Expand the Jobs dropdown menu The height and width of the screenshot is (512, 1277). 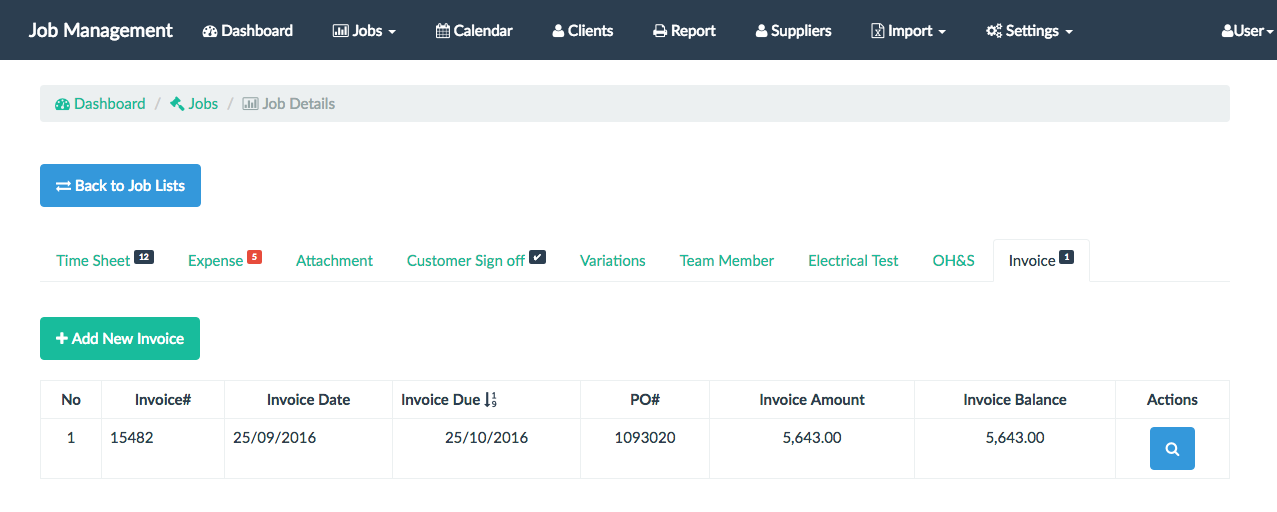pos(364,31)
